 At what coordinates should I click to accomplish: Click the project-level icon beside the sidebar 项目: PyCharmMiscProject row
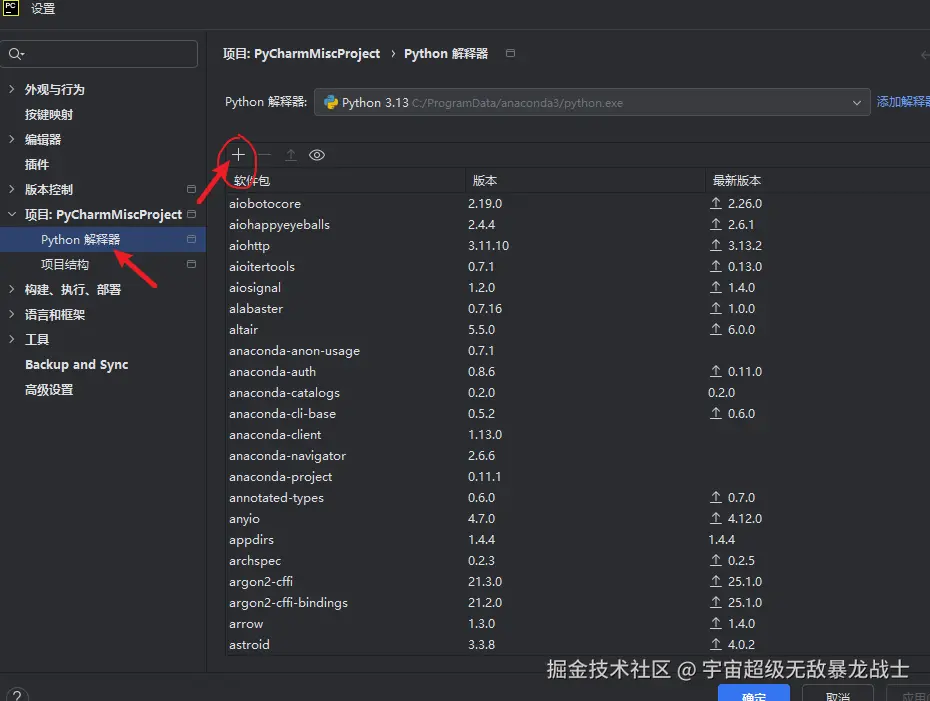[x=191, y=214]
